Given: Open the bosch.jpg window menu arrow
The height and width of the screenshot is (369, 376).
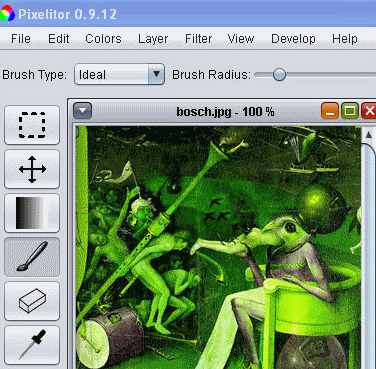Looking at the screenshot, I should 83,111.
